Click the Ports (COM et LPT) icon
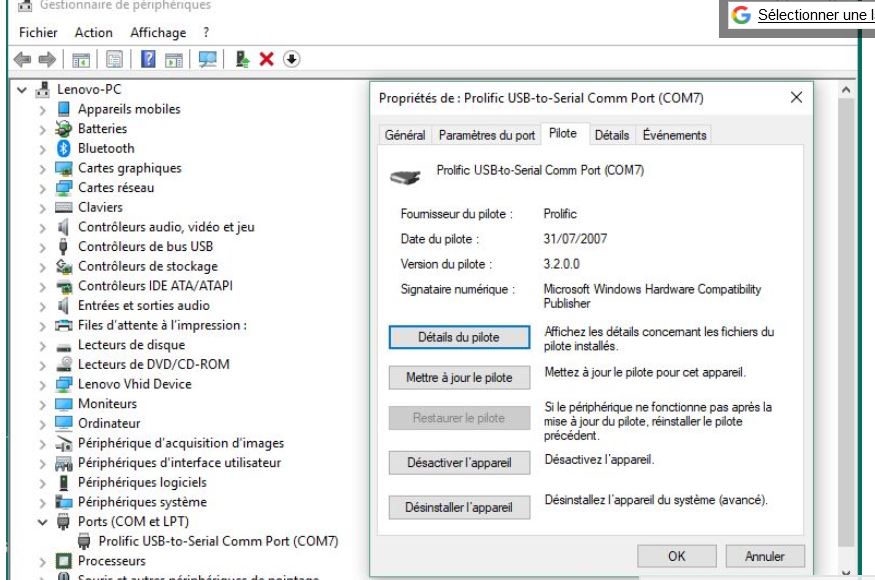 point(63,521)
